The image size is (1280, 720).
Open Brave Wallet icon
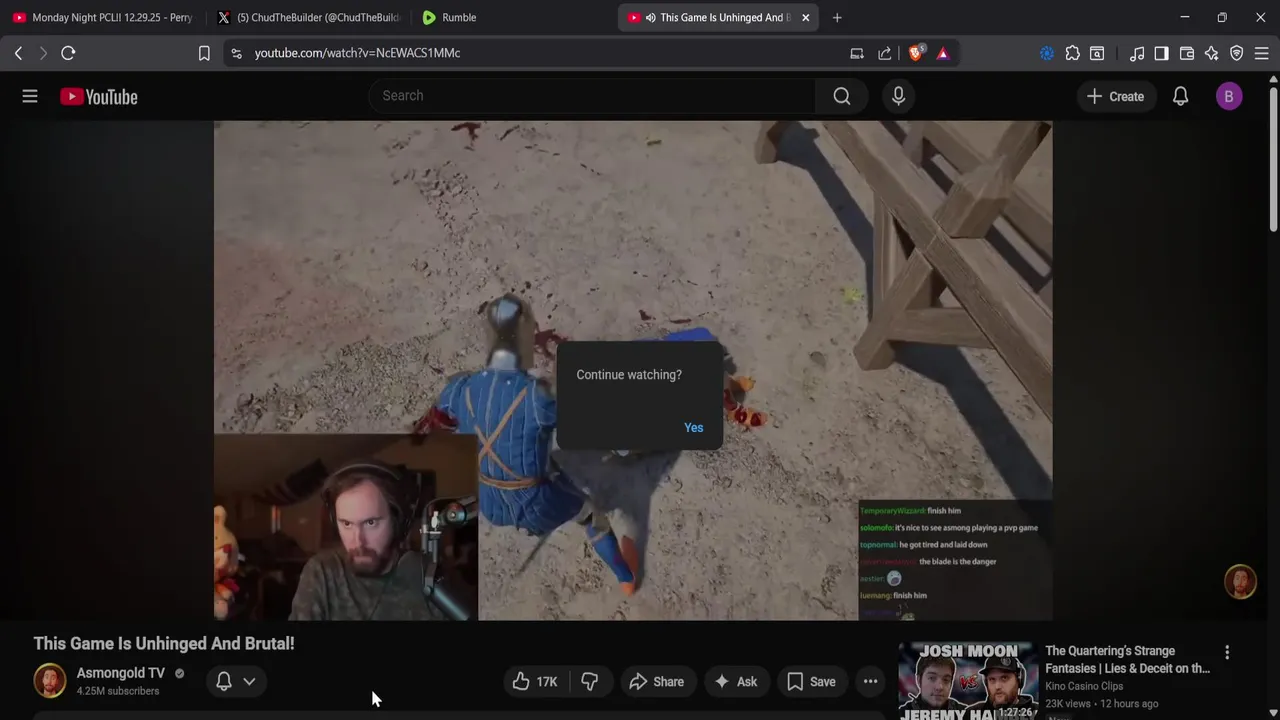1187,53
